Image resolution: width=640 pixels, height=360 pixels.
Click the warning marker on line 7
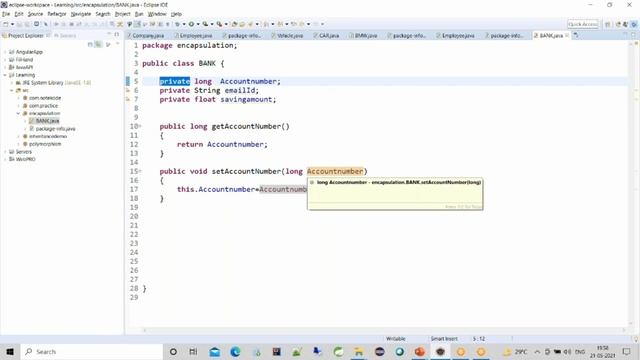point(128,100)
